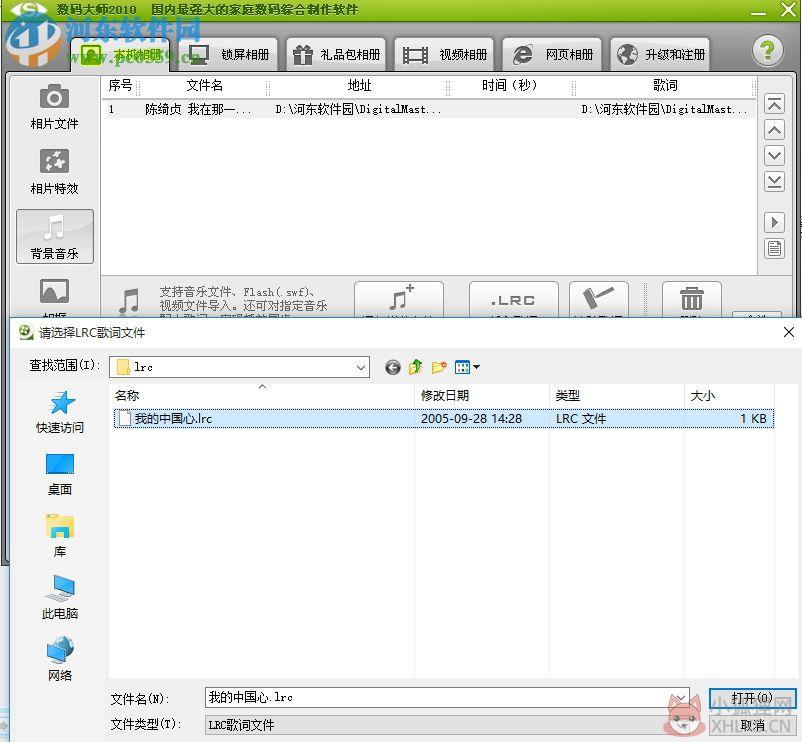
Task: Switch to the 礼品包相册 tab
Action: pos(337,54)
